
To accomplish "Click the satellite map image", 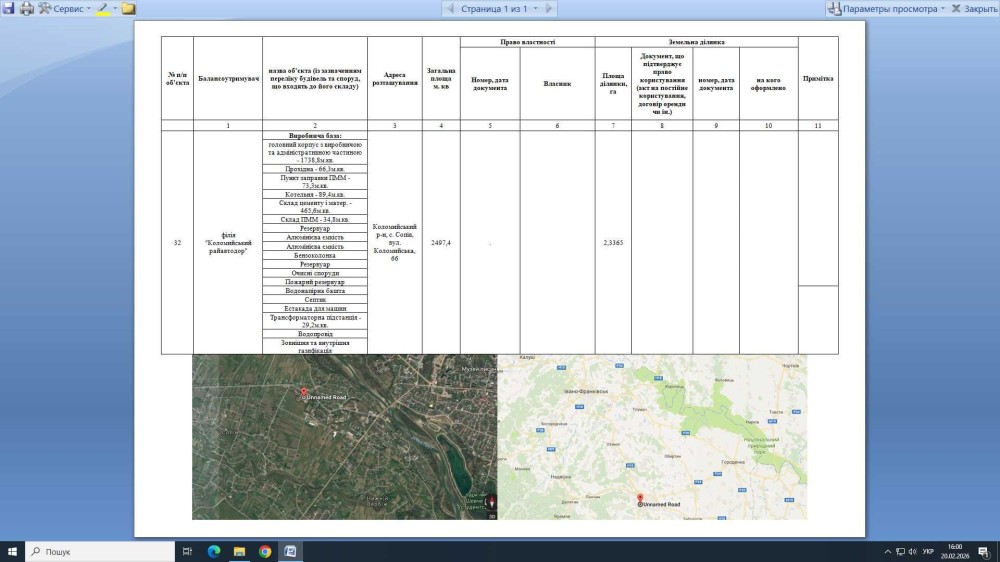I will (344, 437).
